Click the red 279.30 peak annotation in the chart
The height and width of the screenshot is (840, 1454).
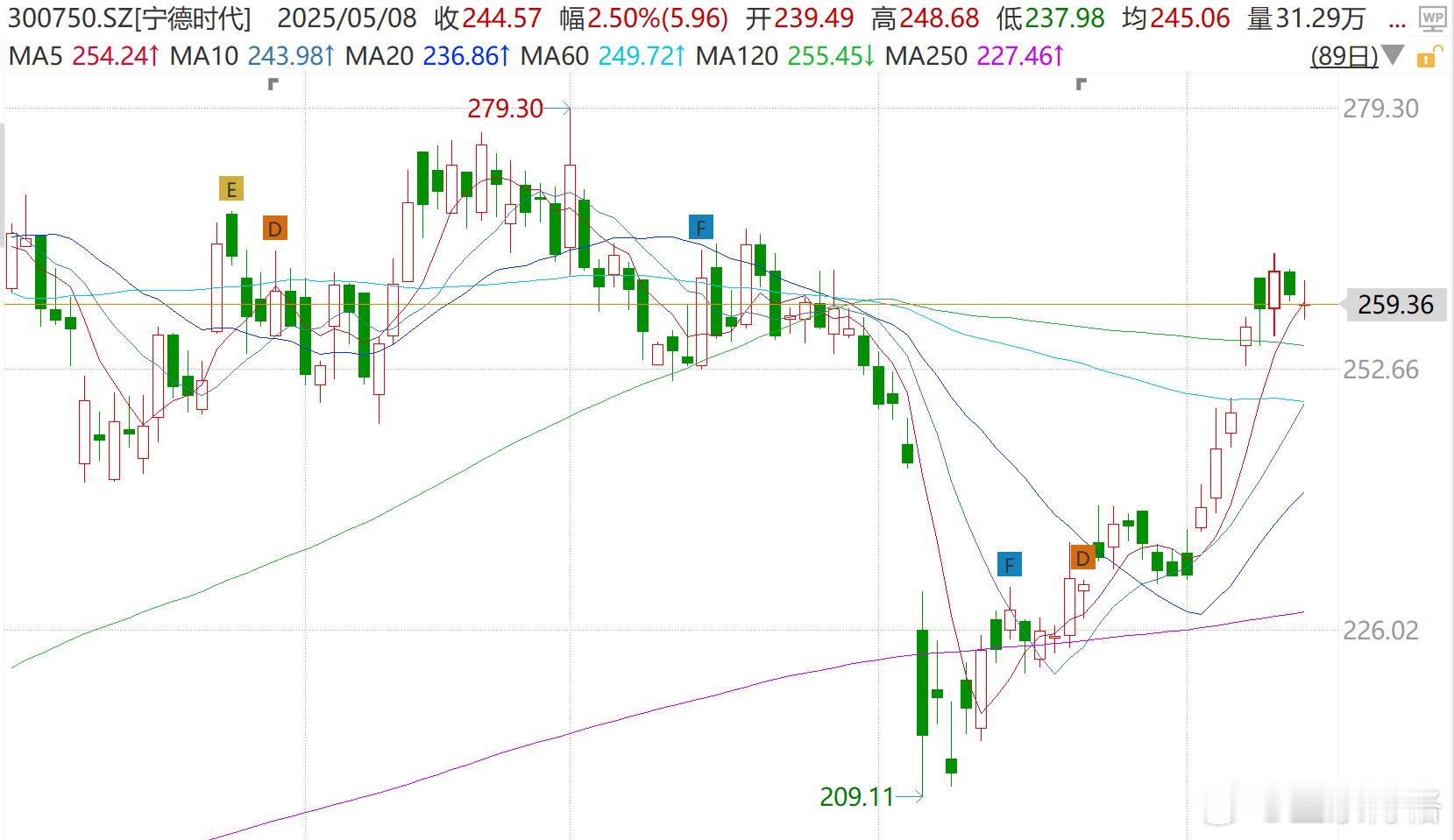click(505, 109)
